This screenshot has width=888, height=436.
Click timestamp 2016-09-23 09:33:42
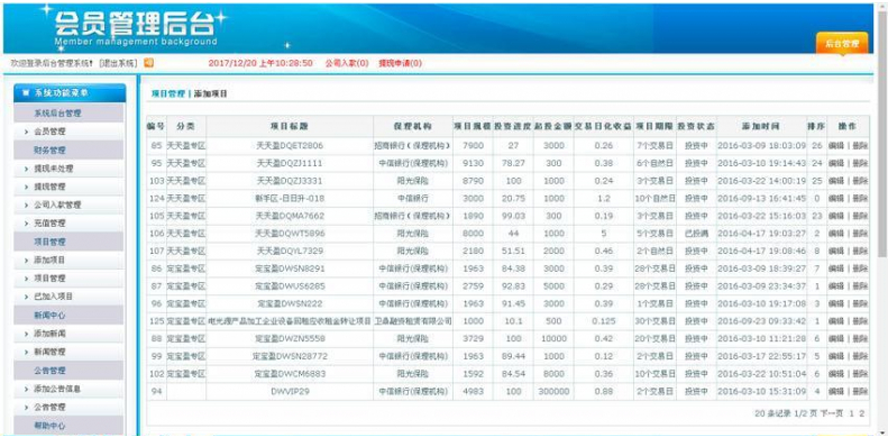[761, 321]
